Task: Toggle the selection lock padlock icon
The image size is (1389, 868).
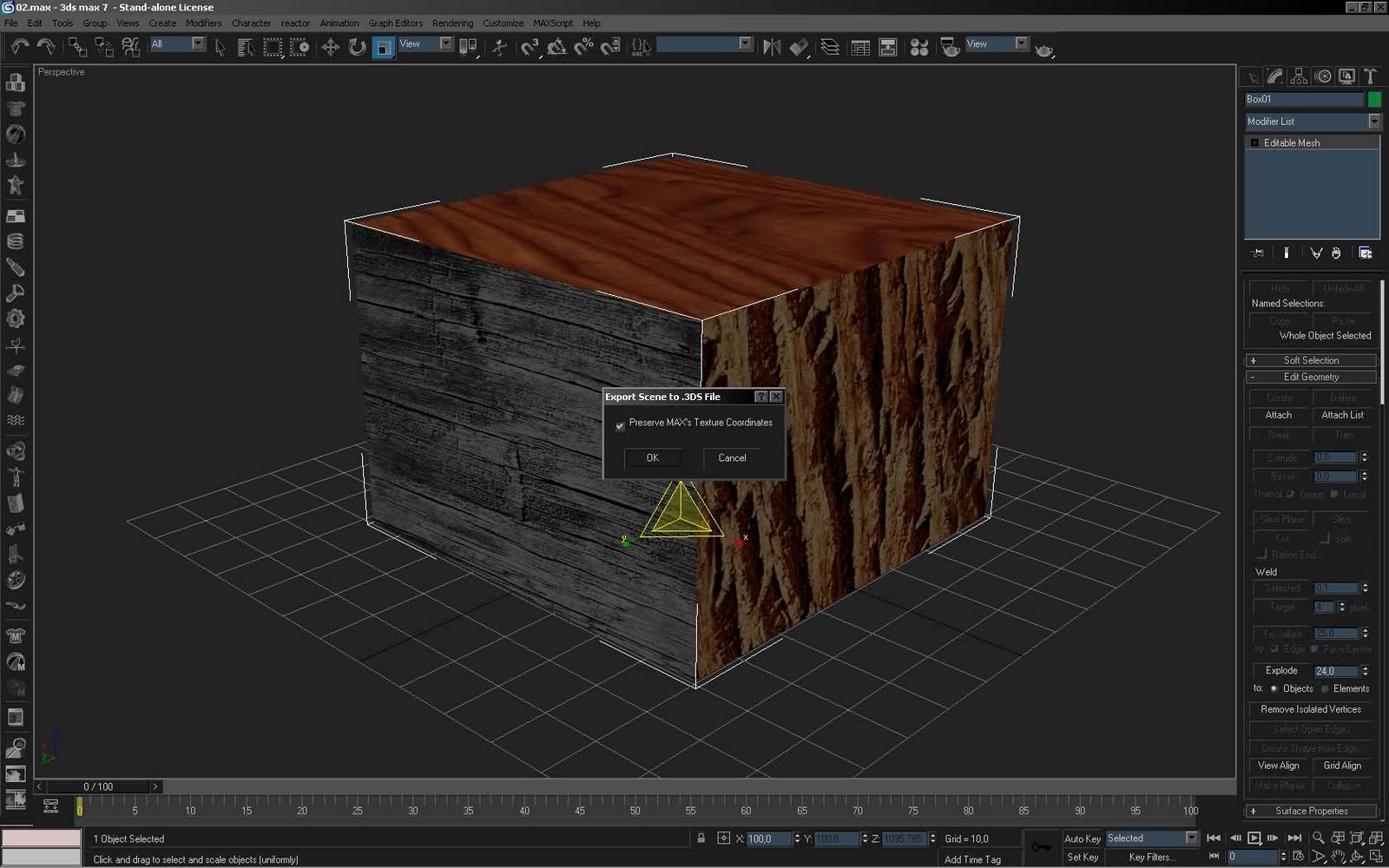Action: (701, 838)
